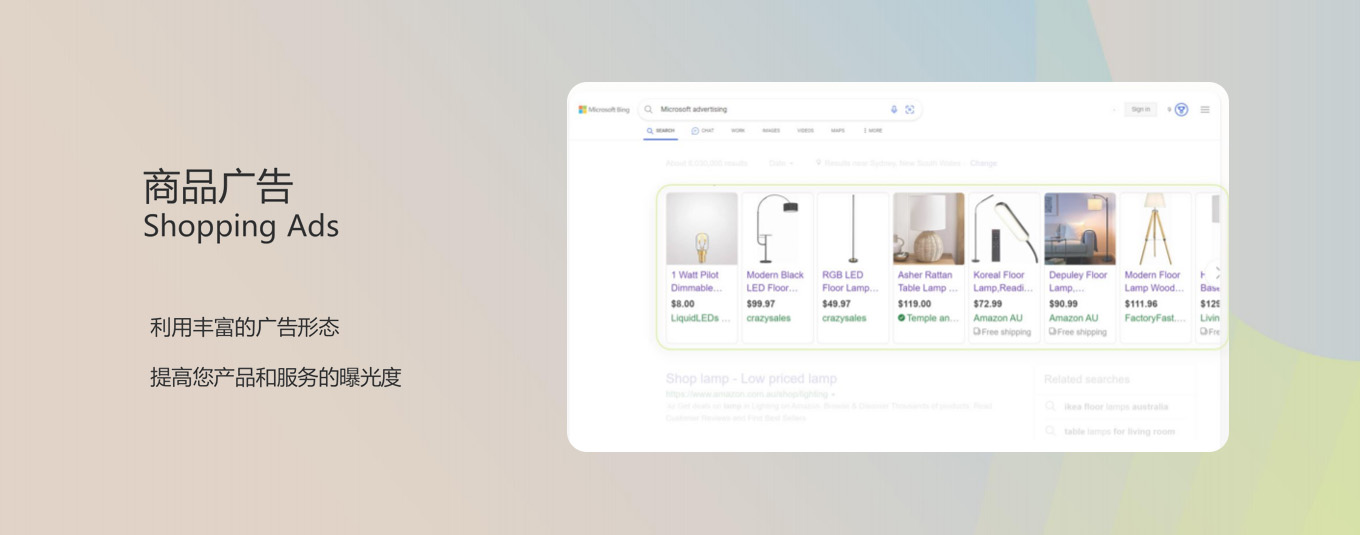
Task: Open the hamburger menu icon
Action: tap(1205, 110)
